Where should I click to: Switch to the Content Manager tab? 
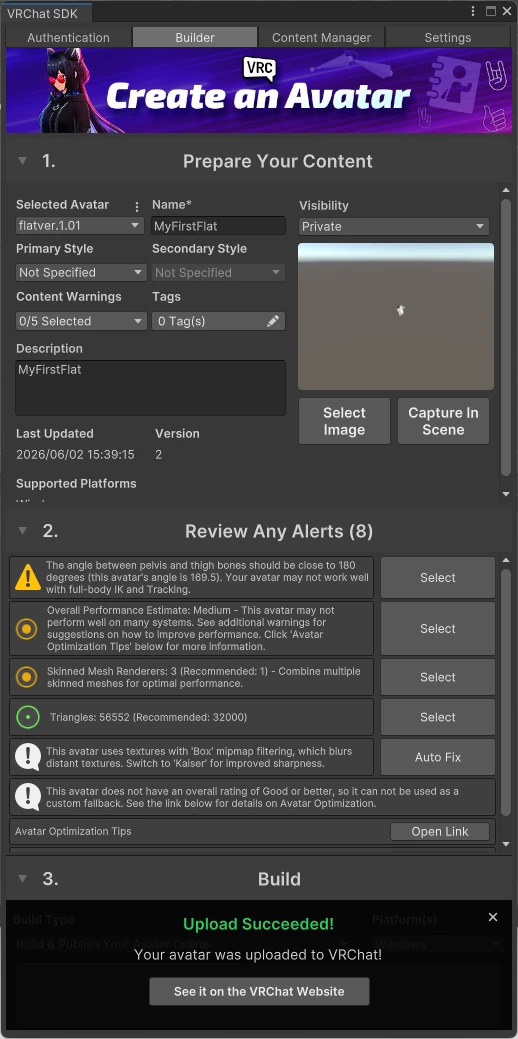pyautogui.click(x=321, y=38)
